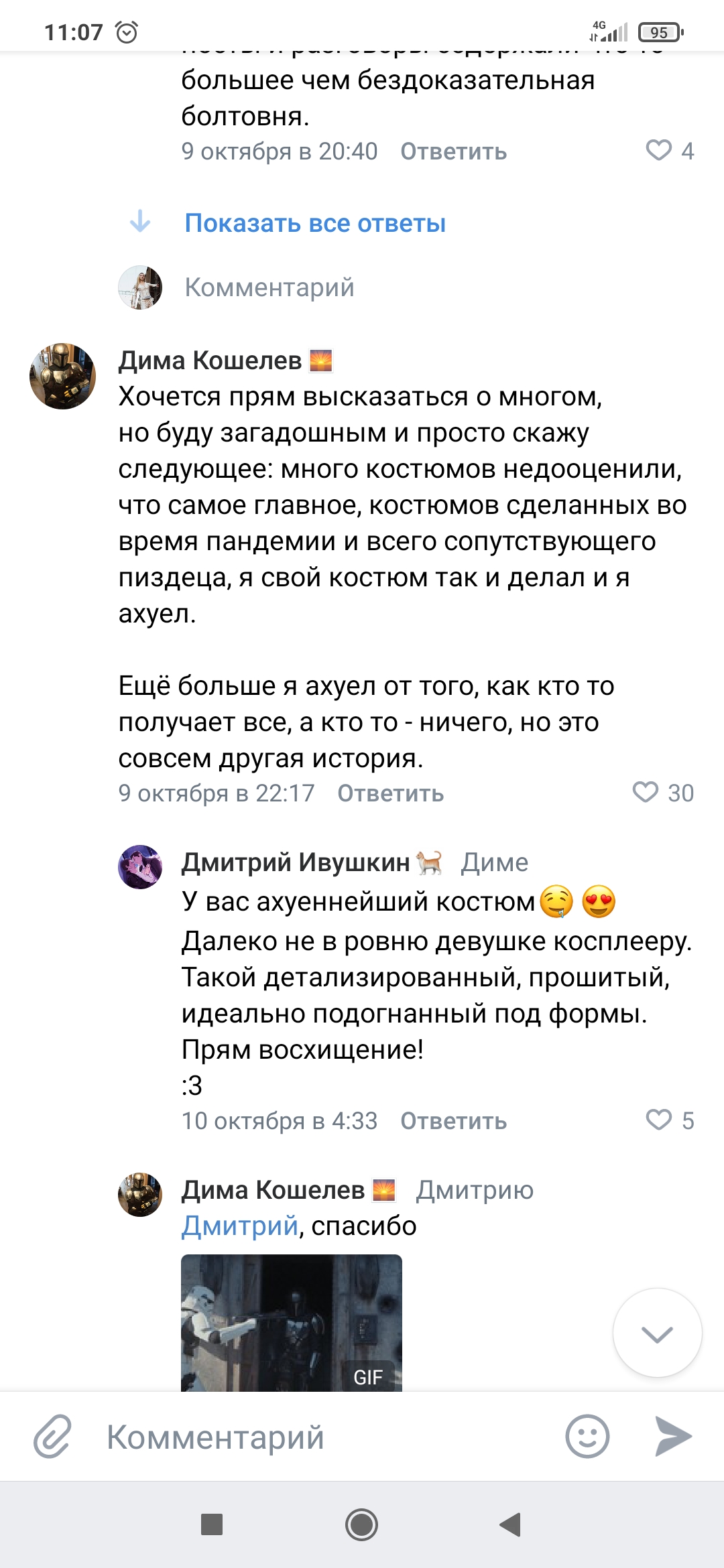The width and height of the screenshot is (724, 1568).
Task: Open the blue Дмитрий mention link
Action: coord(239,1226)
